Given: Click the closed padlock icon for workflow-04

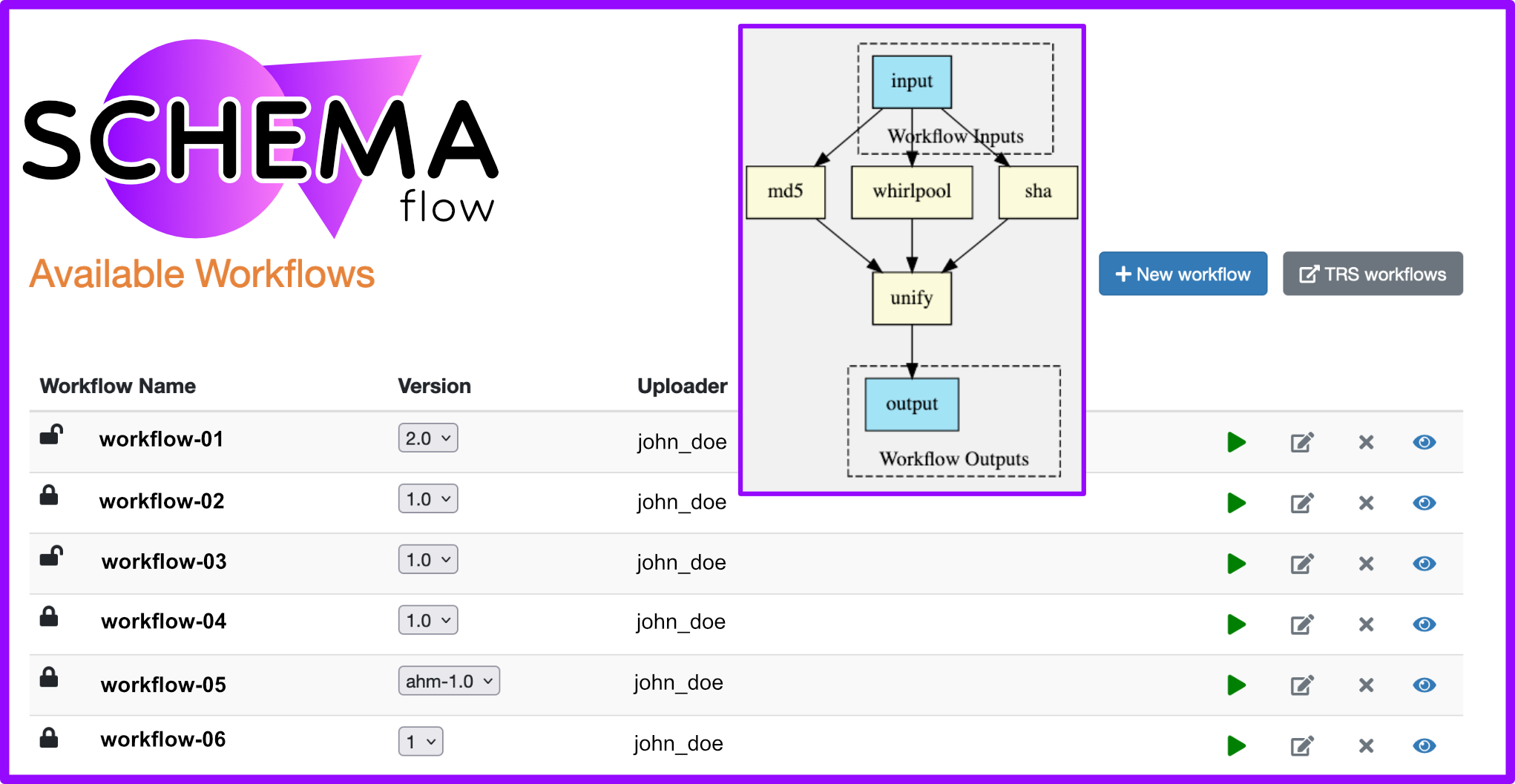Looking at the screenshot, I should click(x=49, y=616).
